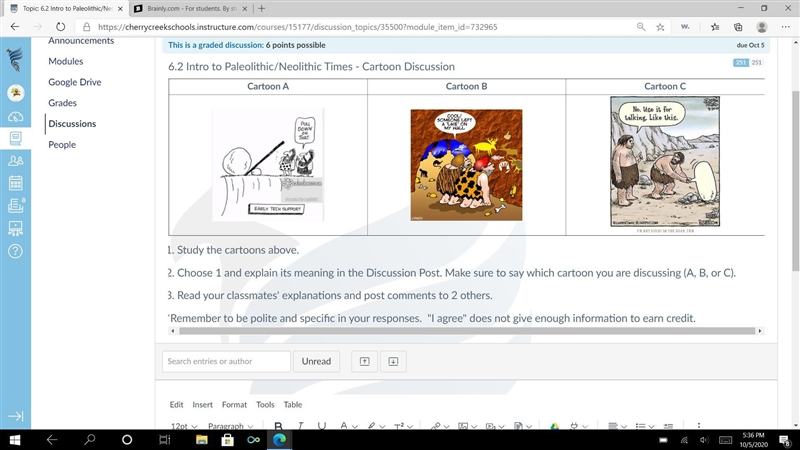Open the Windows notification center
Image resolution: width=800 pixels, height=450 pixels.
785,439
